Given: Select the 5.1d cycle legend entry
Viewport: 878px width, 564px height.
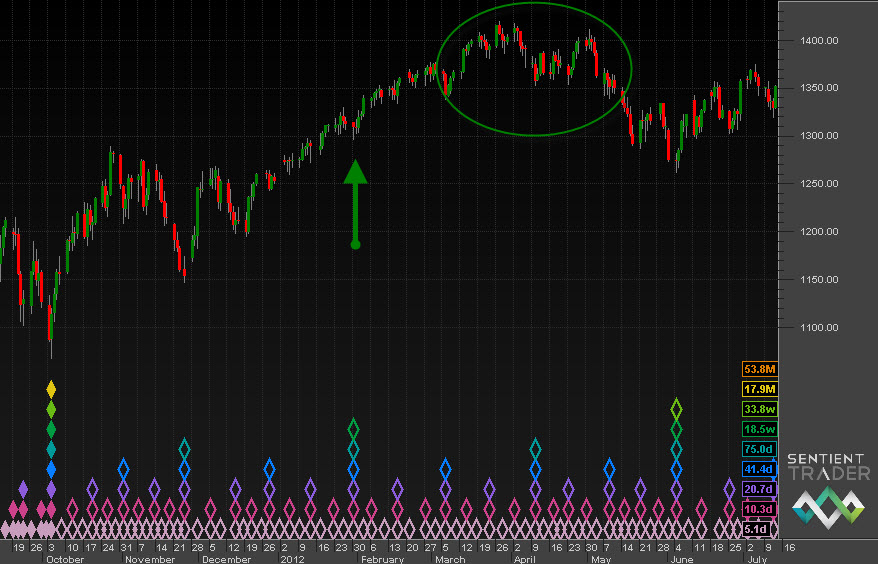Looking at the screenshot, I should pyautogui.click(x=757, y=529).
